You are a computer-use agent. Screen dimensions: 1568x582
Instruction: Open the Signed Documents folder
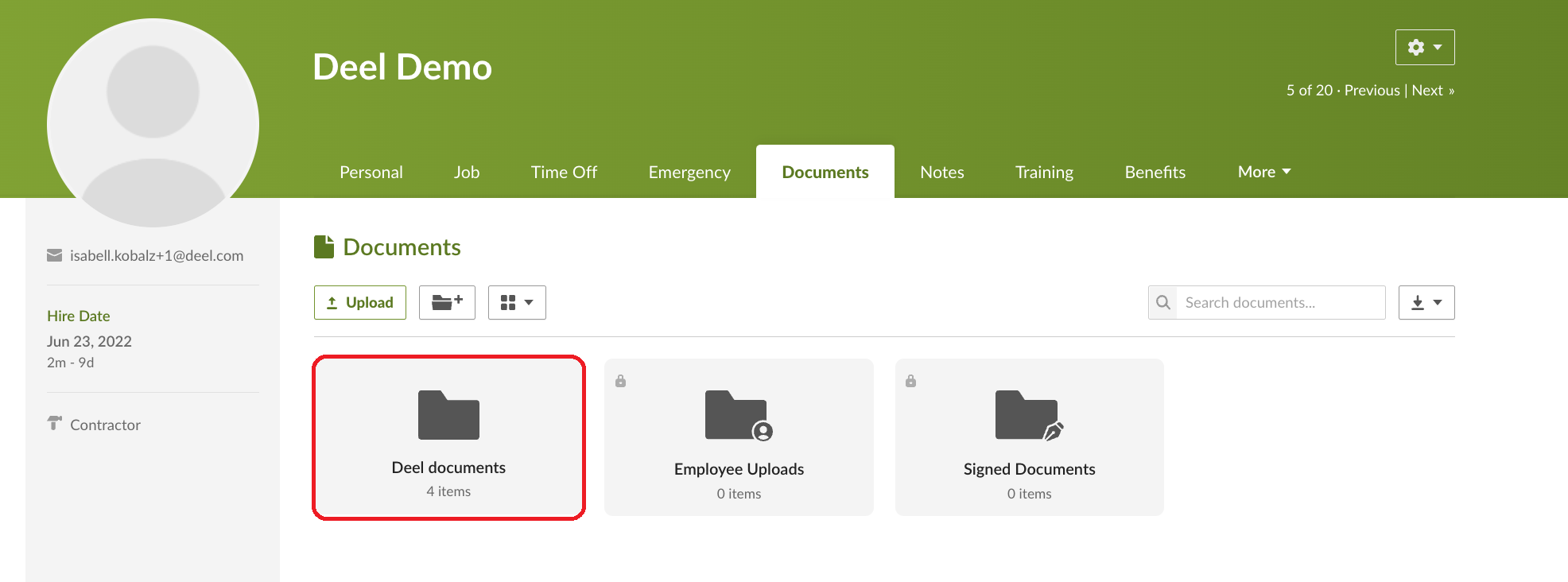tap(1029, 437)
